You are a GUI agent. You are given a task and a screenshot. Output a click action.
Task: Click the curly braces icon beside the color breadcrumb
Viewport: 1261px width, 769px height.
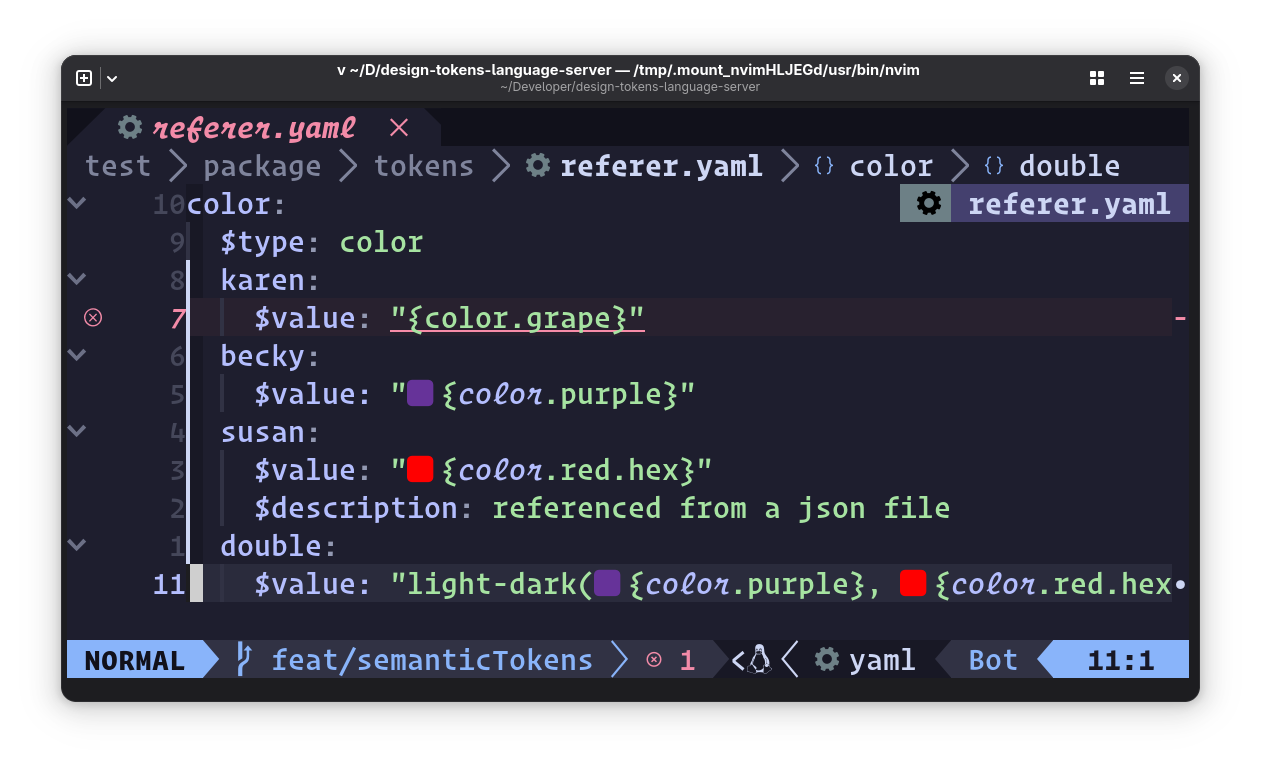823,165
